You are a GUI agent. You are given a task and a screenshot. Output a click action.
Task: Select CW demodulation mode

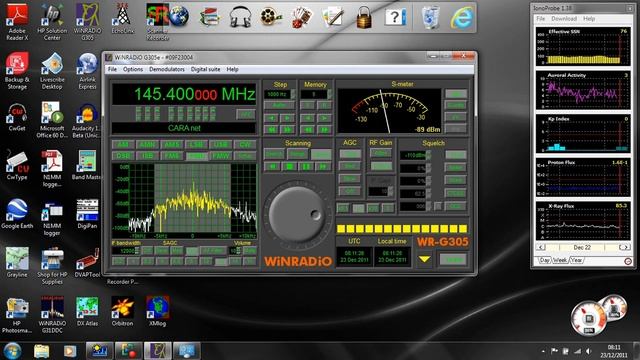pyautogui.click(x=245, y=144)
